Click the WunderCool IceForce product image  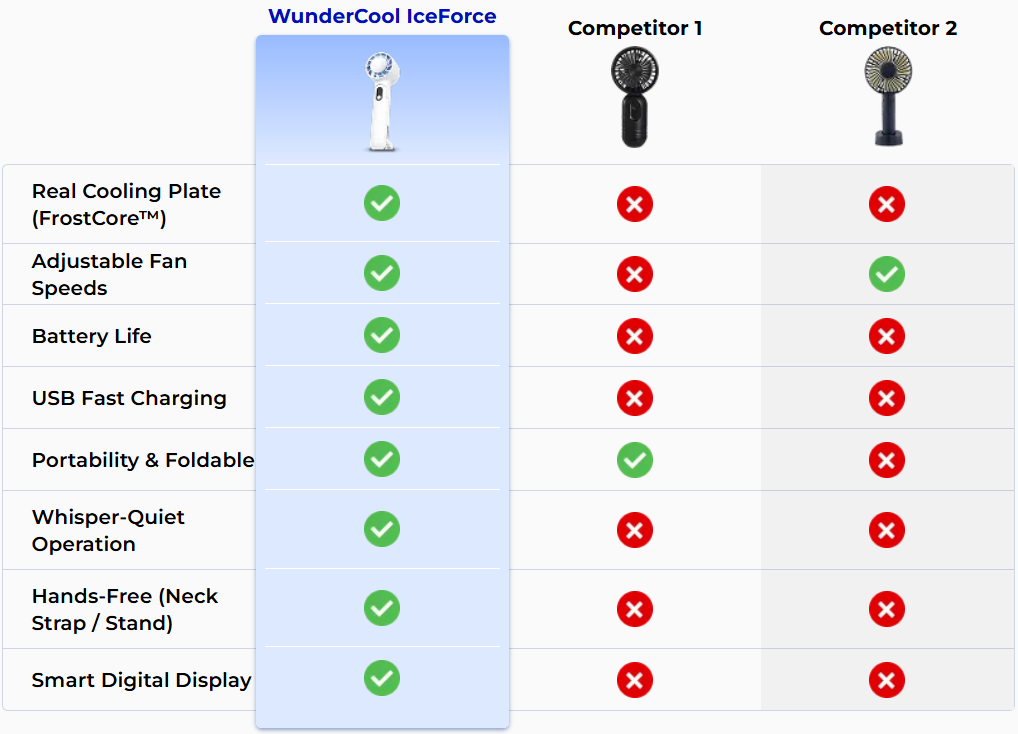coord(382,102)
